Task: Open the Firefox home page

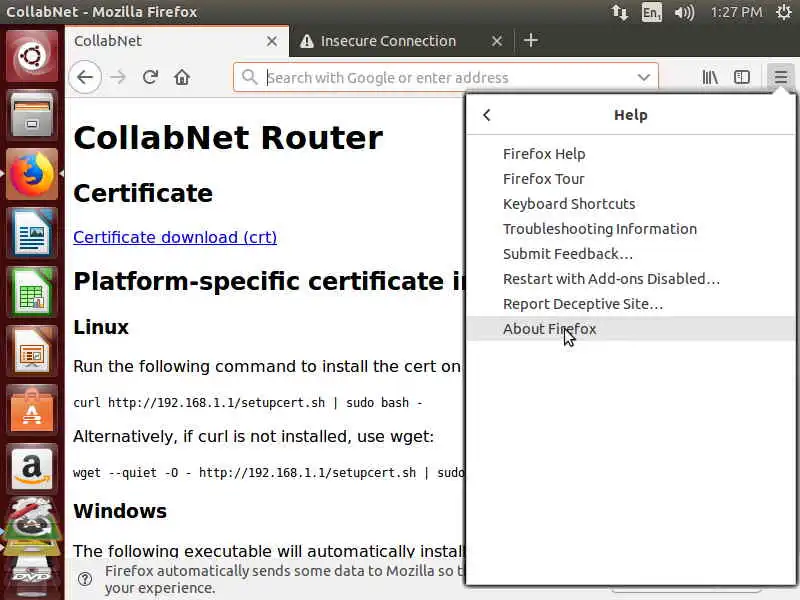Action: click(182, 78)
